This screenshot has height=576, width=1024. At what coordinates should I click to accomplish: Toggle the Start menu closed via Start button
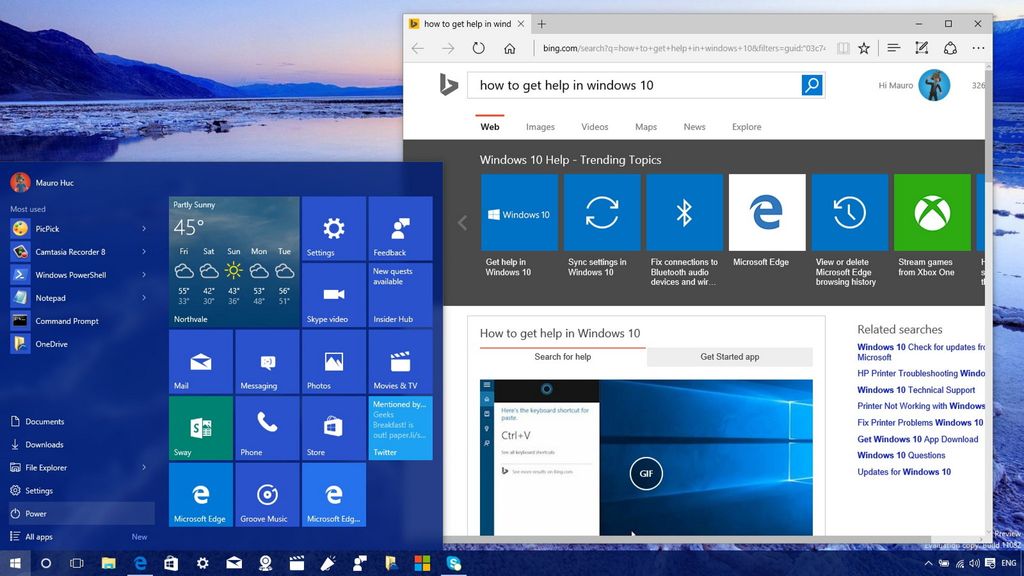(x=14, y=563)
